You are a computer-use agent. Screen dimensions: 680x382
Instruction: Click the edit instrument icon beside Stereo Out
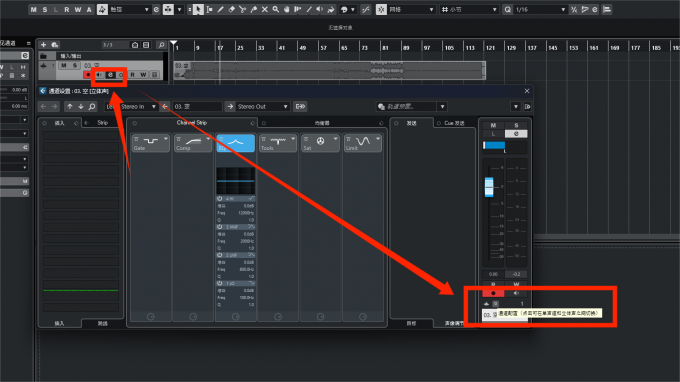pos(300,106)
